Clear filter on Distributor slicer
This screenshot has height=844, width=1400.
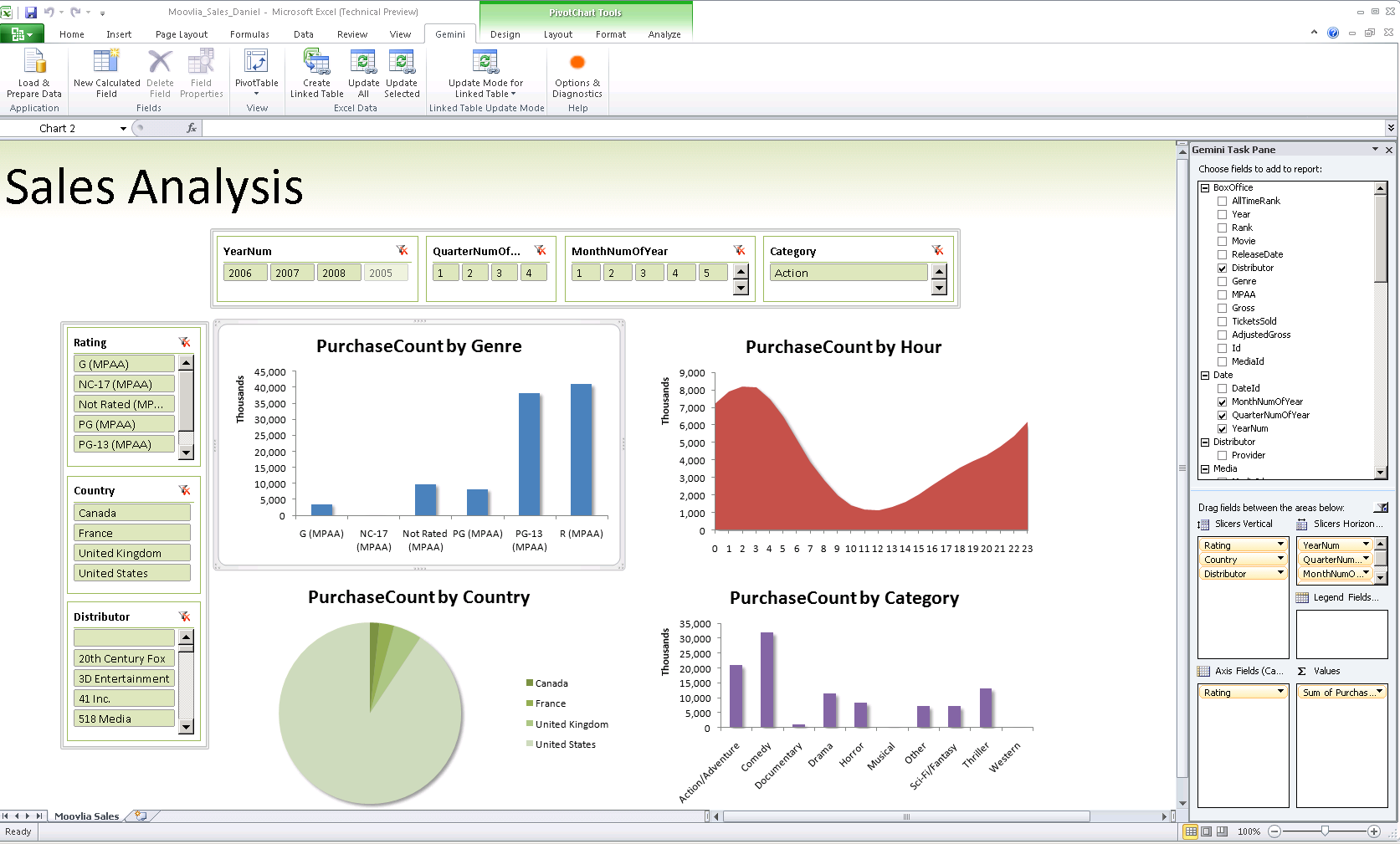185,616
